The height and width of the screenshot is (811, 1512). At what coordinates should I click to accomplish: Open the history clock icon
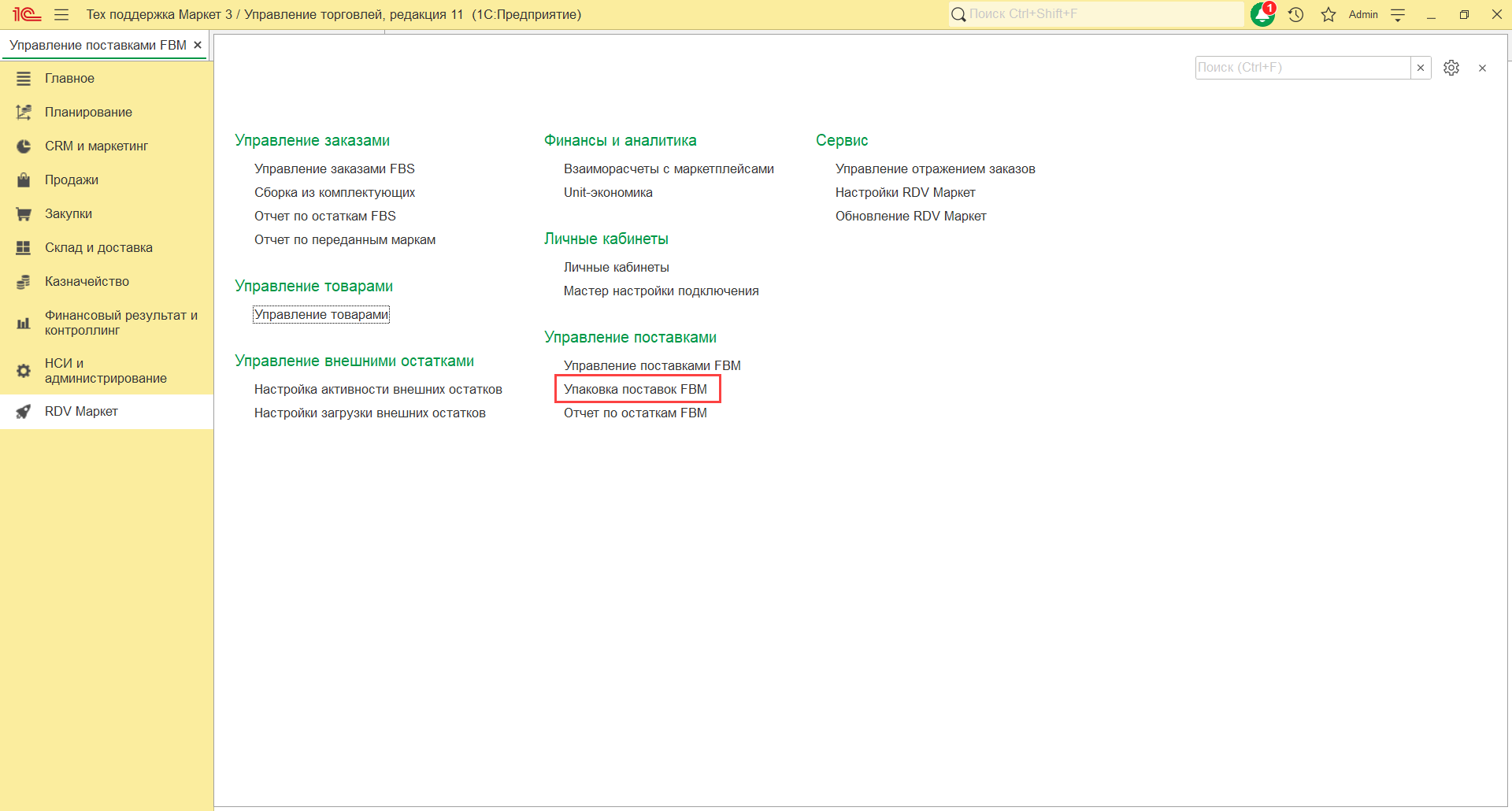tap(1296, 14)
